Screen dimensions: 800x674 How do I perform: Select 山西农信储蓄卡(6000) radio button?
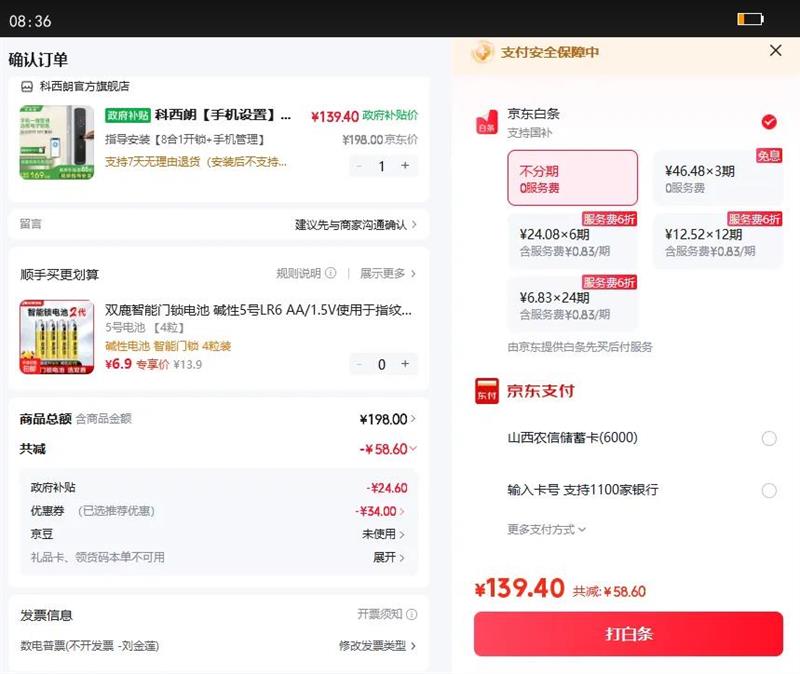pos(769,438)
